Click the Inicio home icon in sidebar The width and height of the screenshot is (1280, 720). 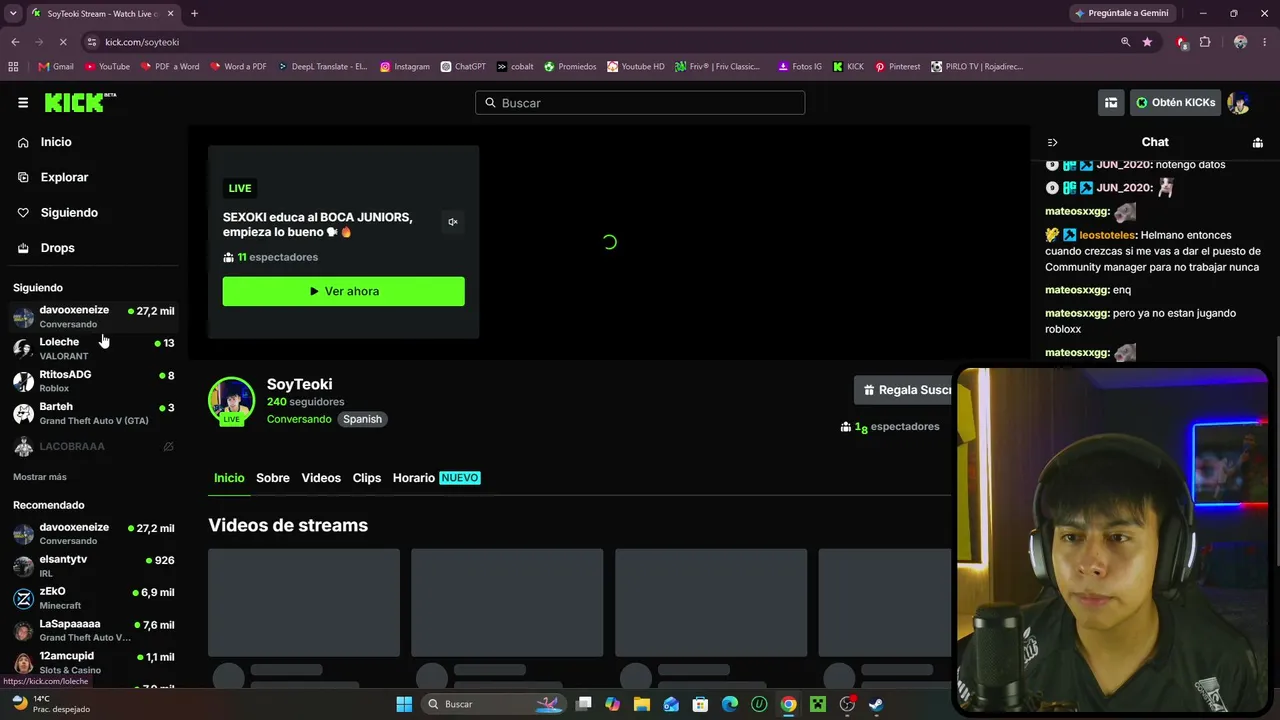click(23, 142)
